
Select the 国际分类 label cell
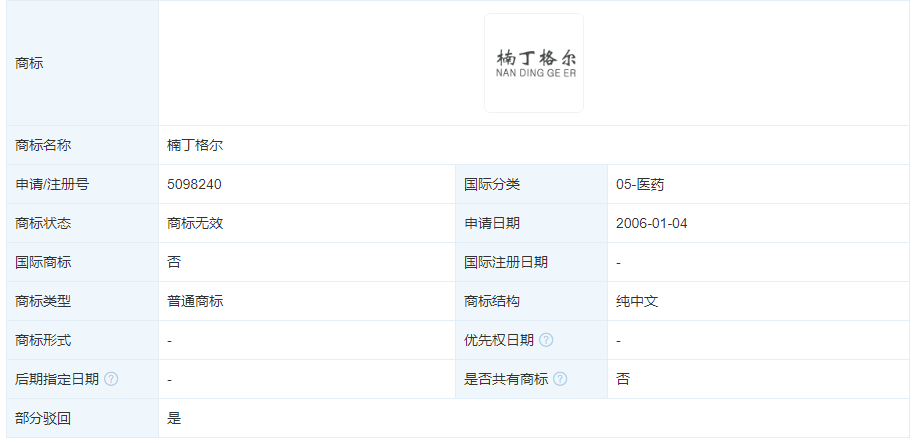tap(492, 184)
